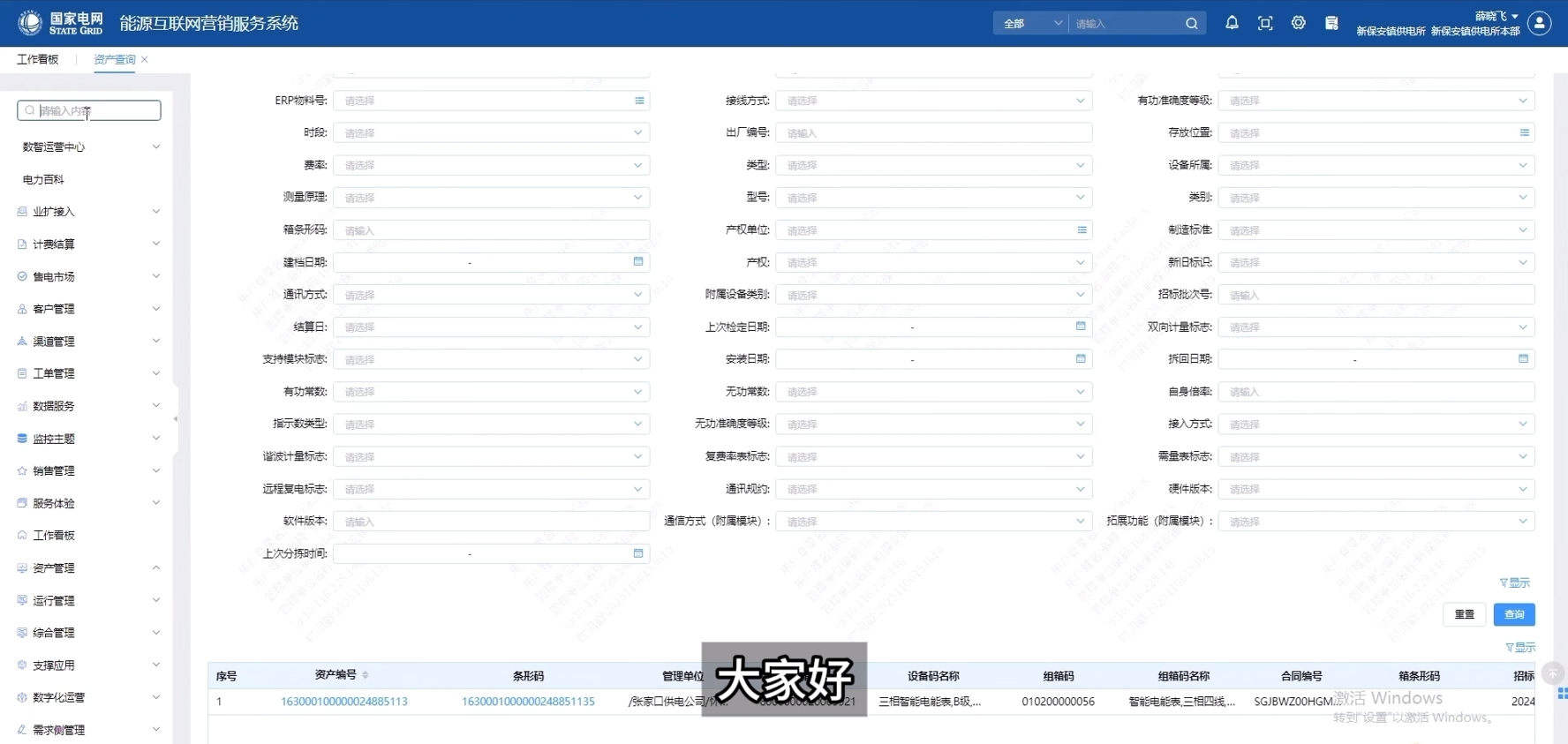
Task: Open 电力百科 in the sidebar
Action: [x=43, y=179]
